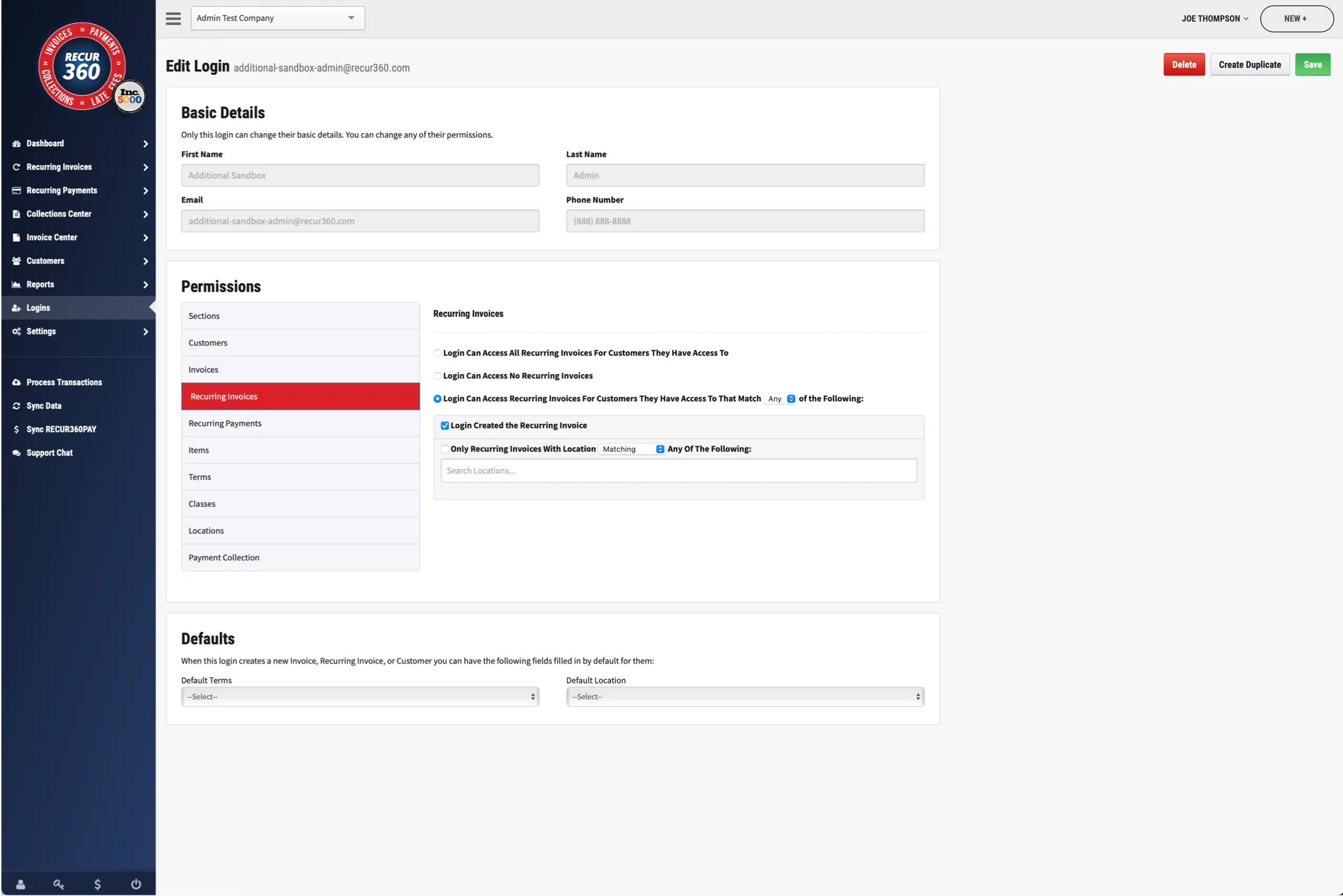The height and width of the screenshot is (896, 1343).
Task: Click the Phone Number field
Action: [744, 221]
